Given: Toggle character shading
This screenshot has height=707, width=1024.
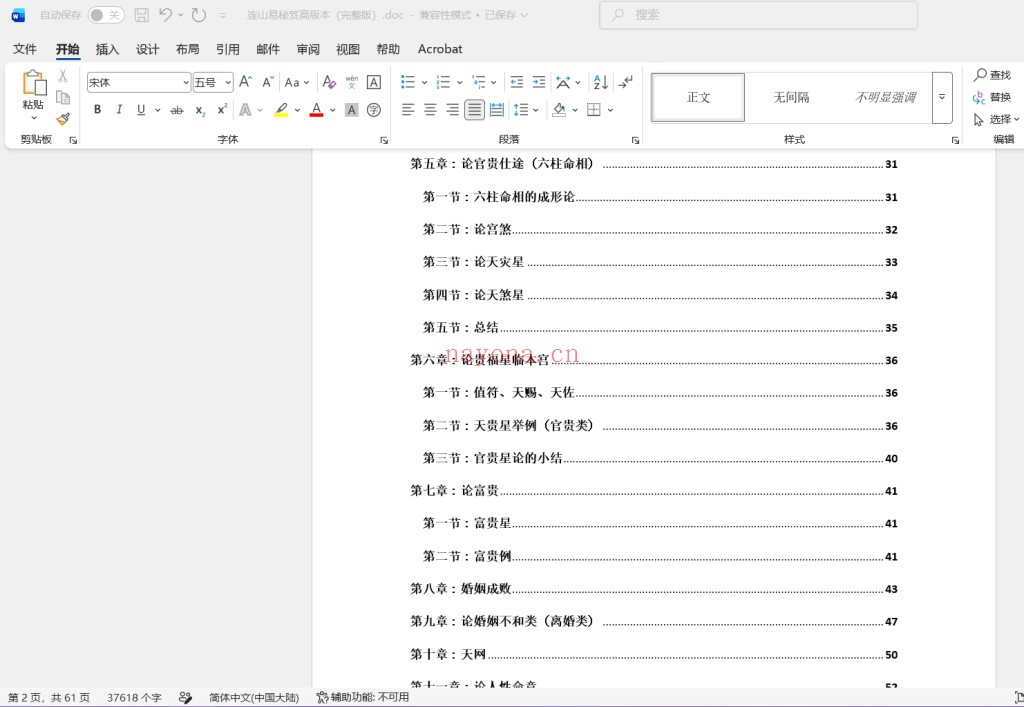Looking at the screenshot, I should (x=351, y=110).
